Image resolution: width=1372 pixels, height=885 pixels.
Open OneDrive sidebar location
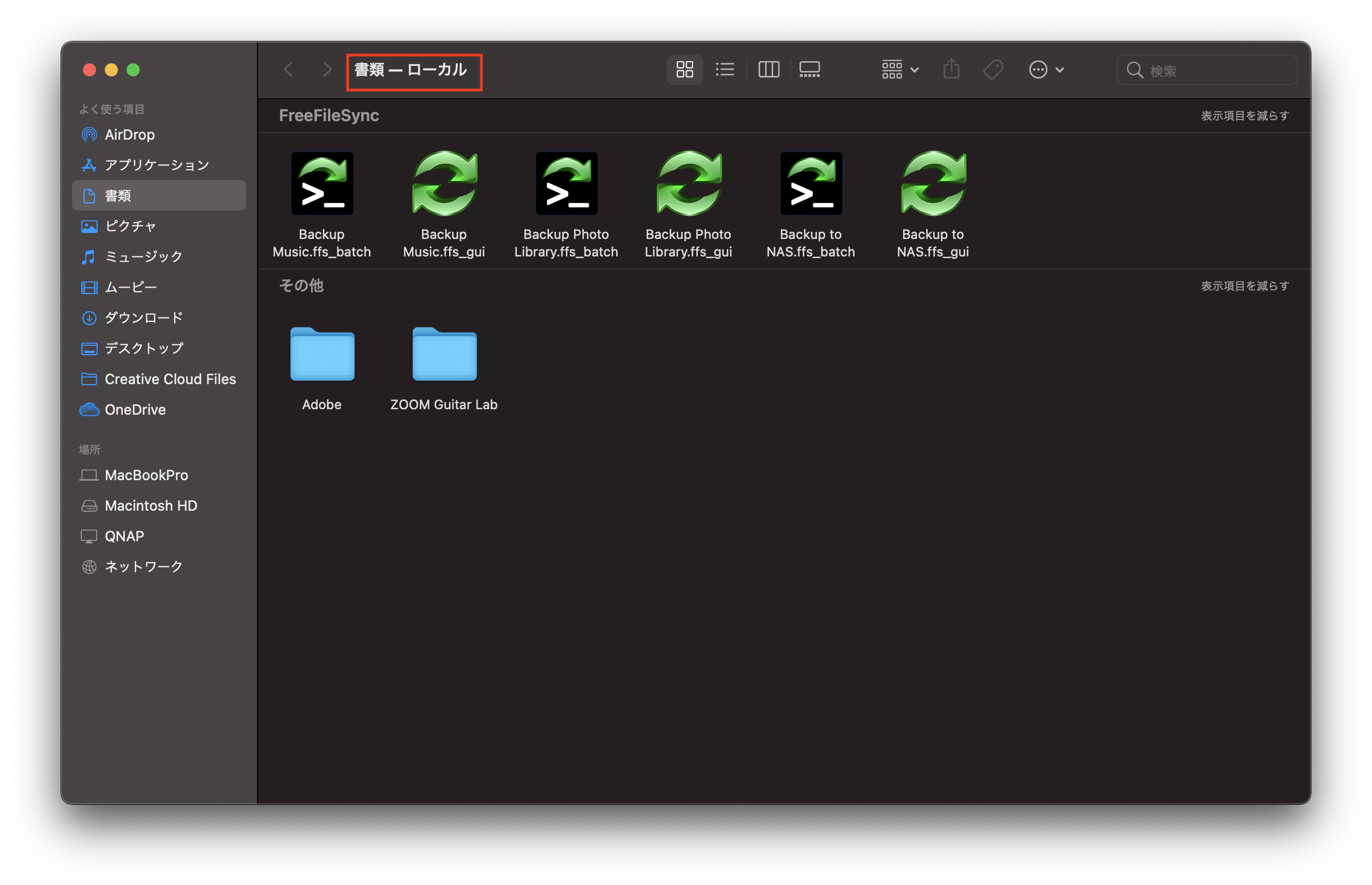click(135, 409)
